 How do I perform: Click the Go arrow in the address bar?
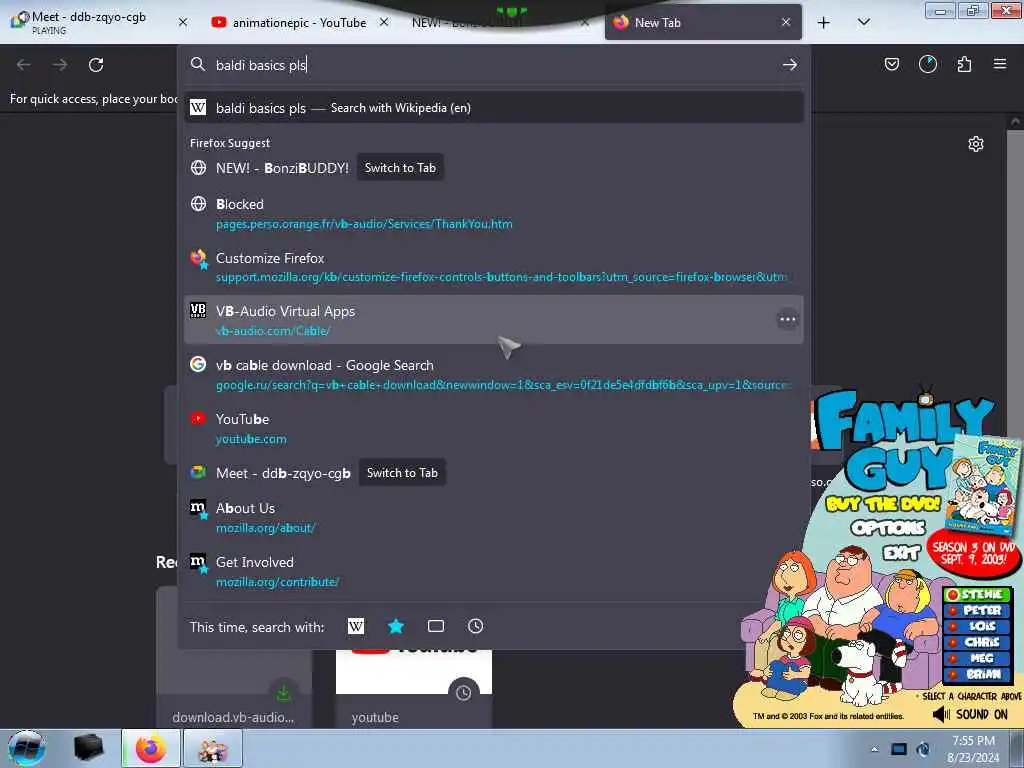point(790,65)
